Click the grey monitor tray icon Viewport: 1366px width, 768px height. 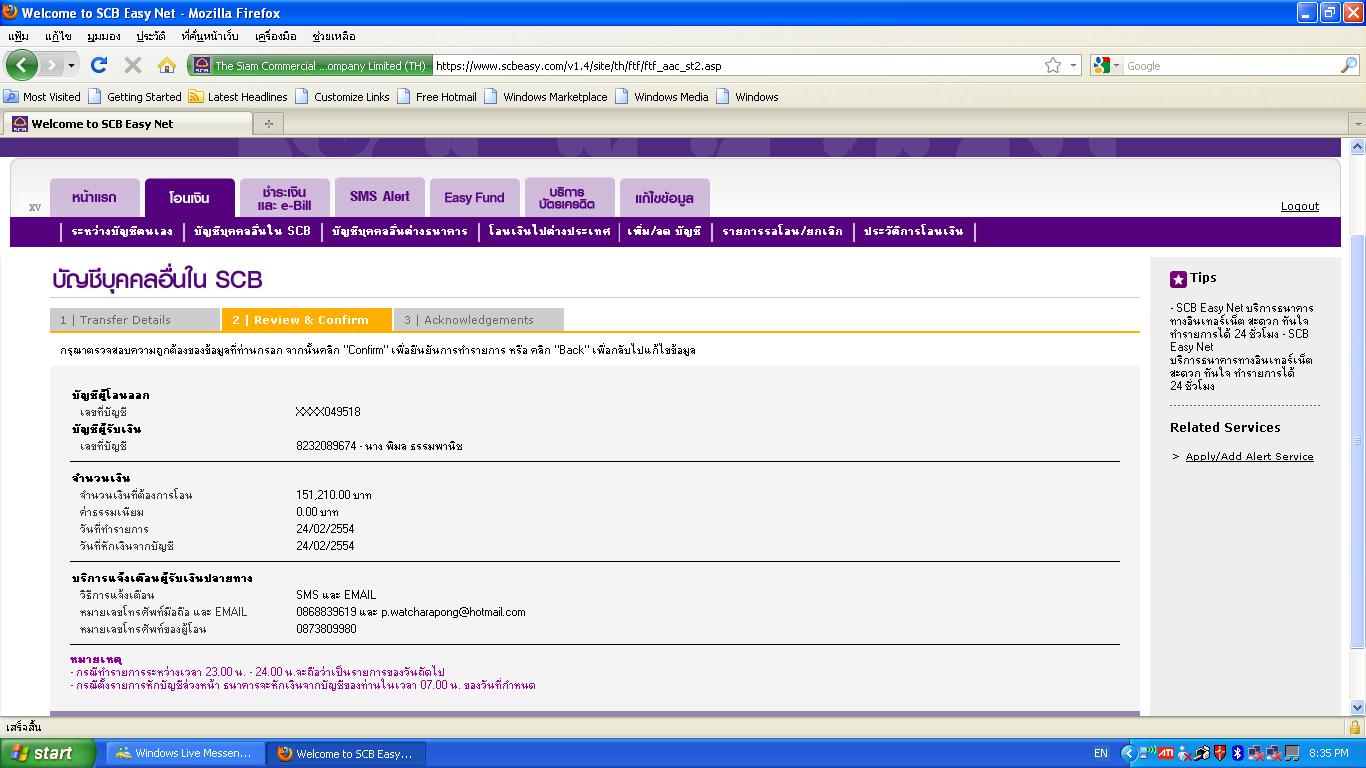click(1291, 753)
